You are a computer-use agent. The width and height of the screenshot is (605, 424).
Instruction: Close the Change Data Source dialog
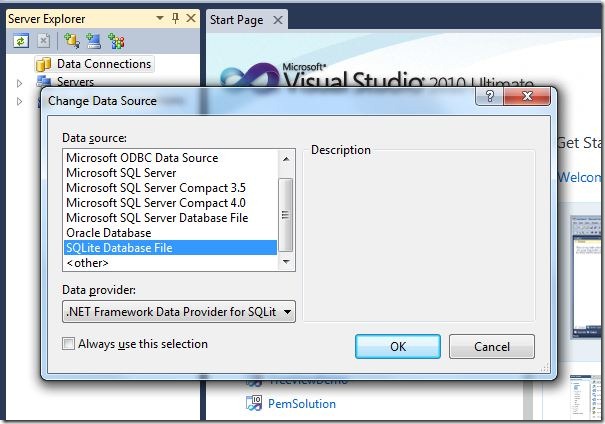(x=527, y=96)
